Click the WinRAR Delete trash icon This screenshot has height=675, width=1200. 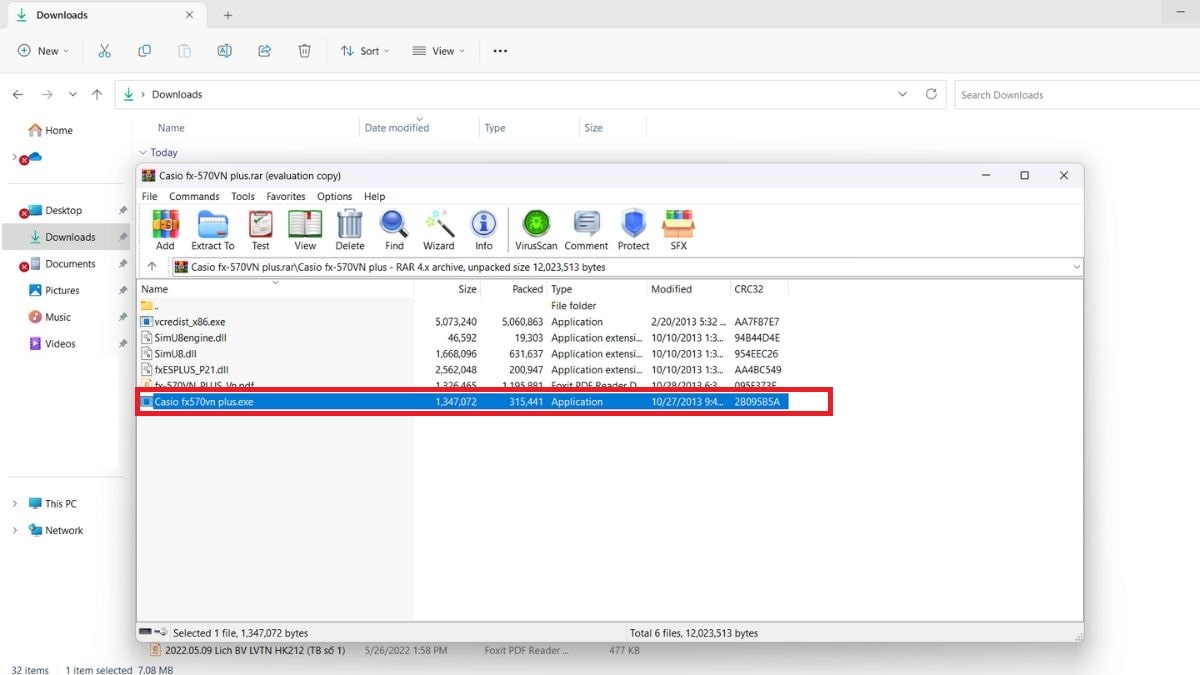click(x=350, y=230)
